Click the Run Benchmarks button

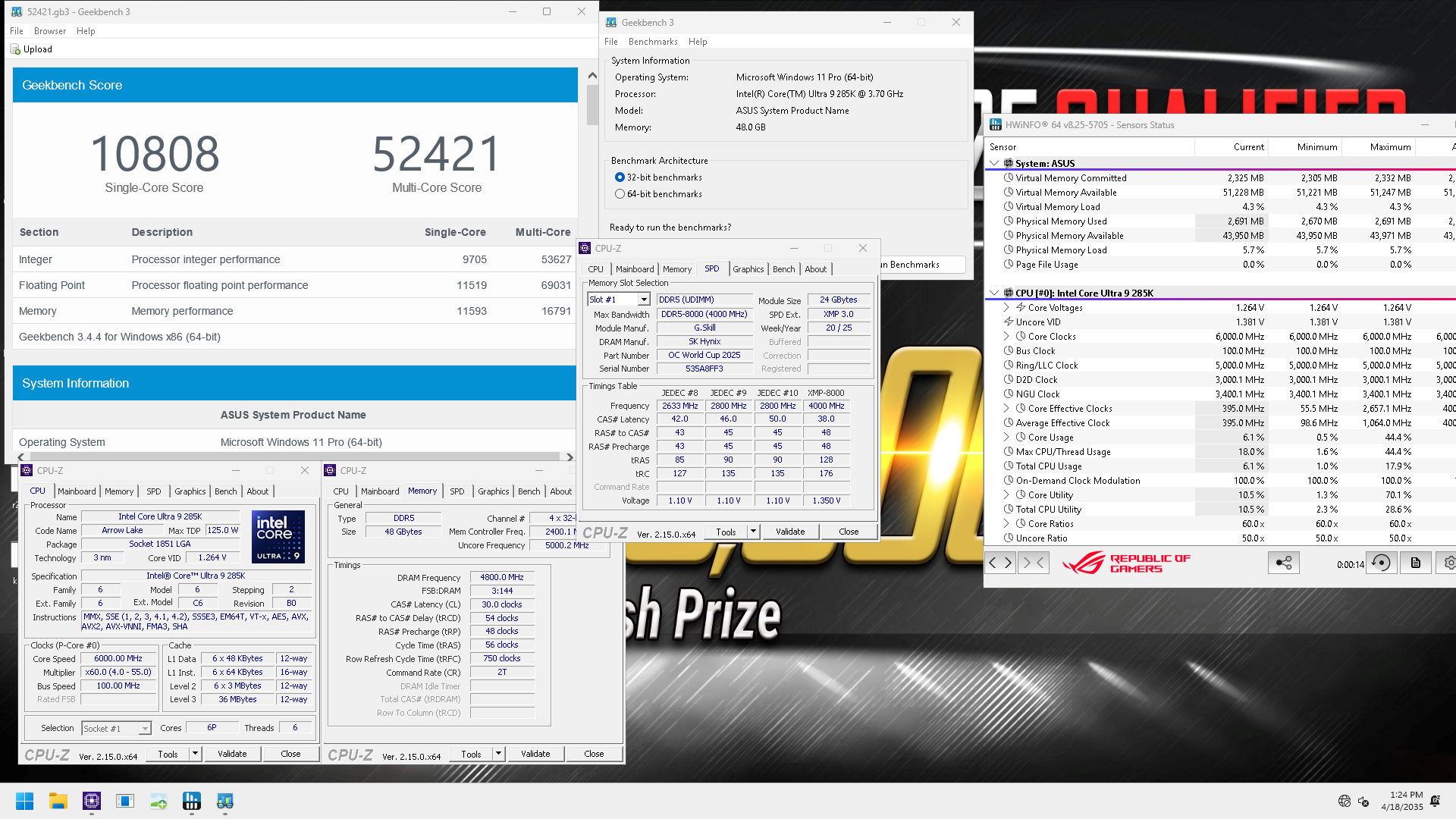pyautogui.click(x=921, y=265)
